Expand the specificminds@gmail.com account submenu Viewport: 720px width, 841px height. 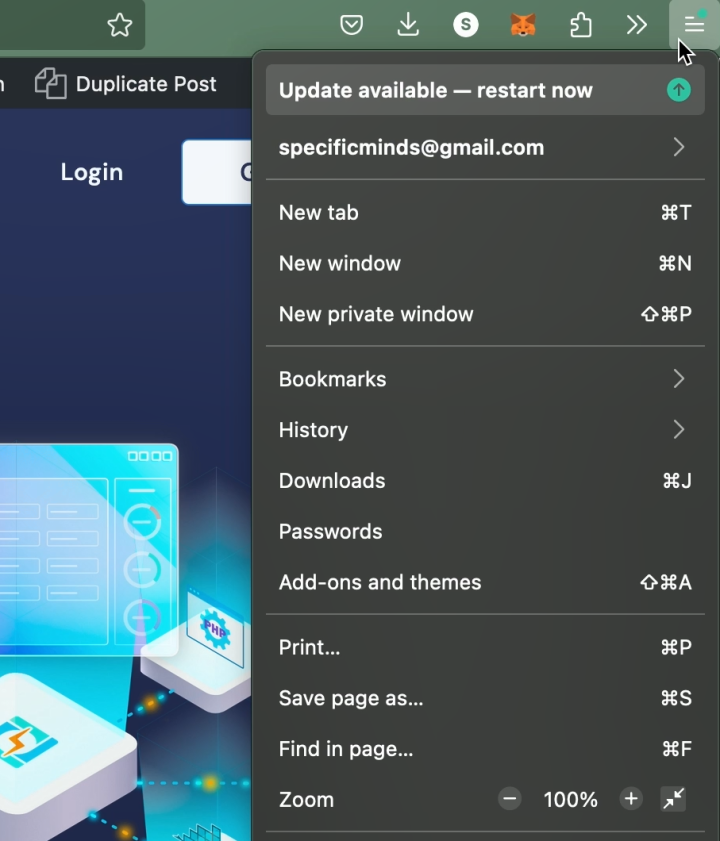click(x=679, y=148)
